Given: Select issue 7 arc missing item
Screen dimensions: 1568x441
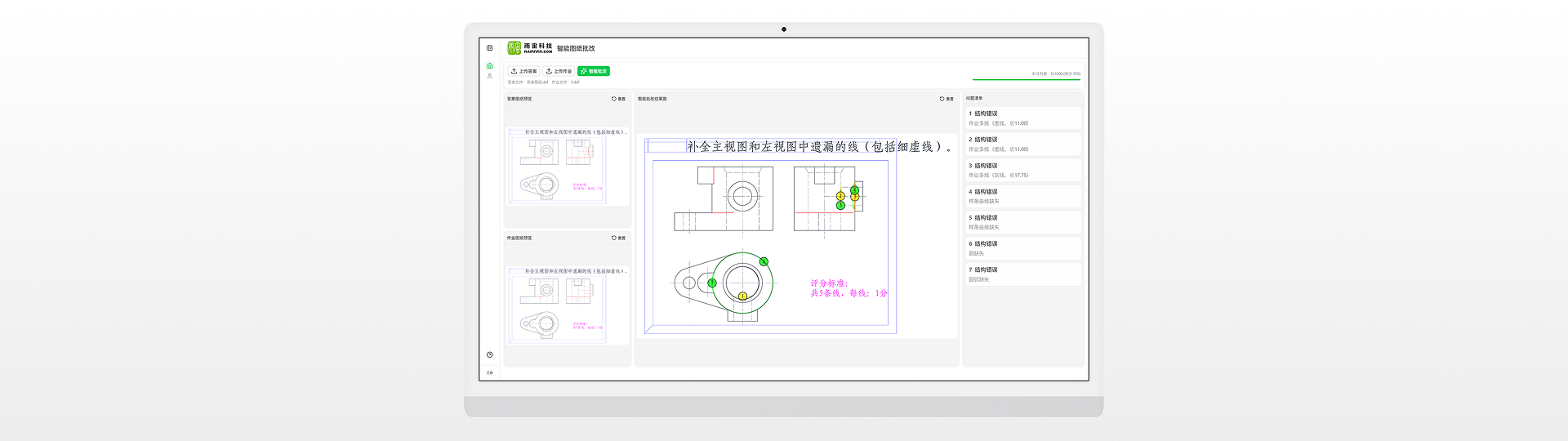Looking at the screenshot, I should coord(1023,274).
